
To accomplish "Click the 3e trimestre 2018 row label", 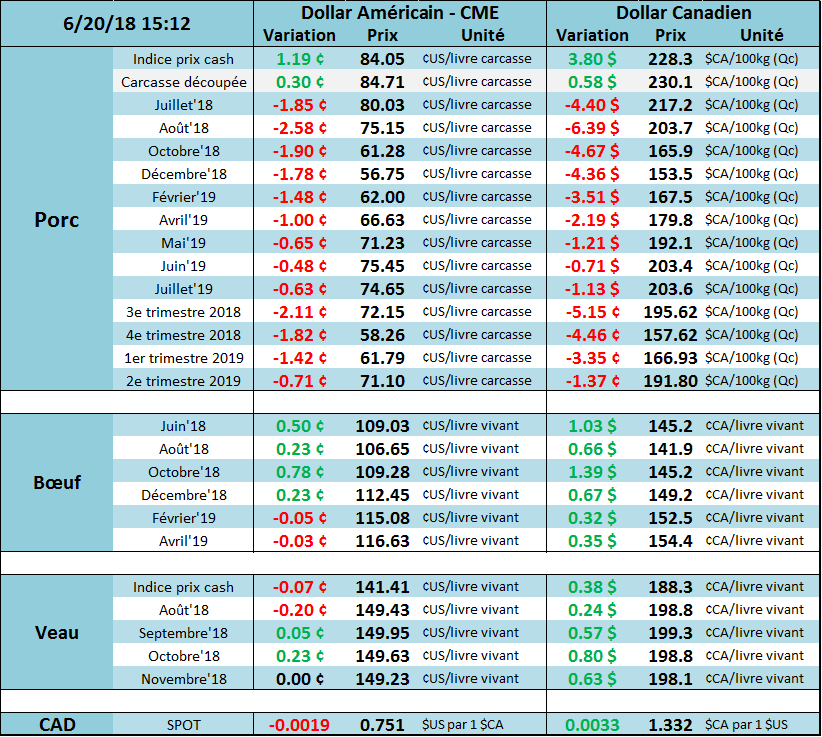I will click(183, 312).
